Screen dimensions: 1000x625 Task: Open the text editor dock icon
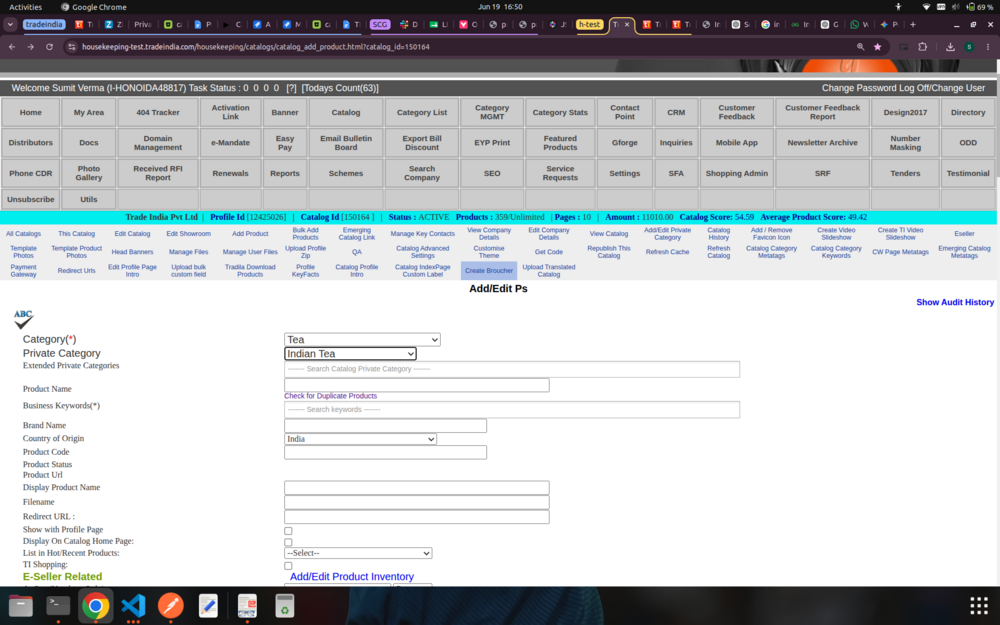click(x=209, y=605)
